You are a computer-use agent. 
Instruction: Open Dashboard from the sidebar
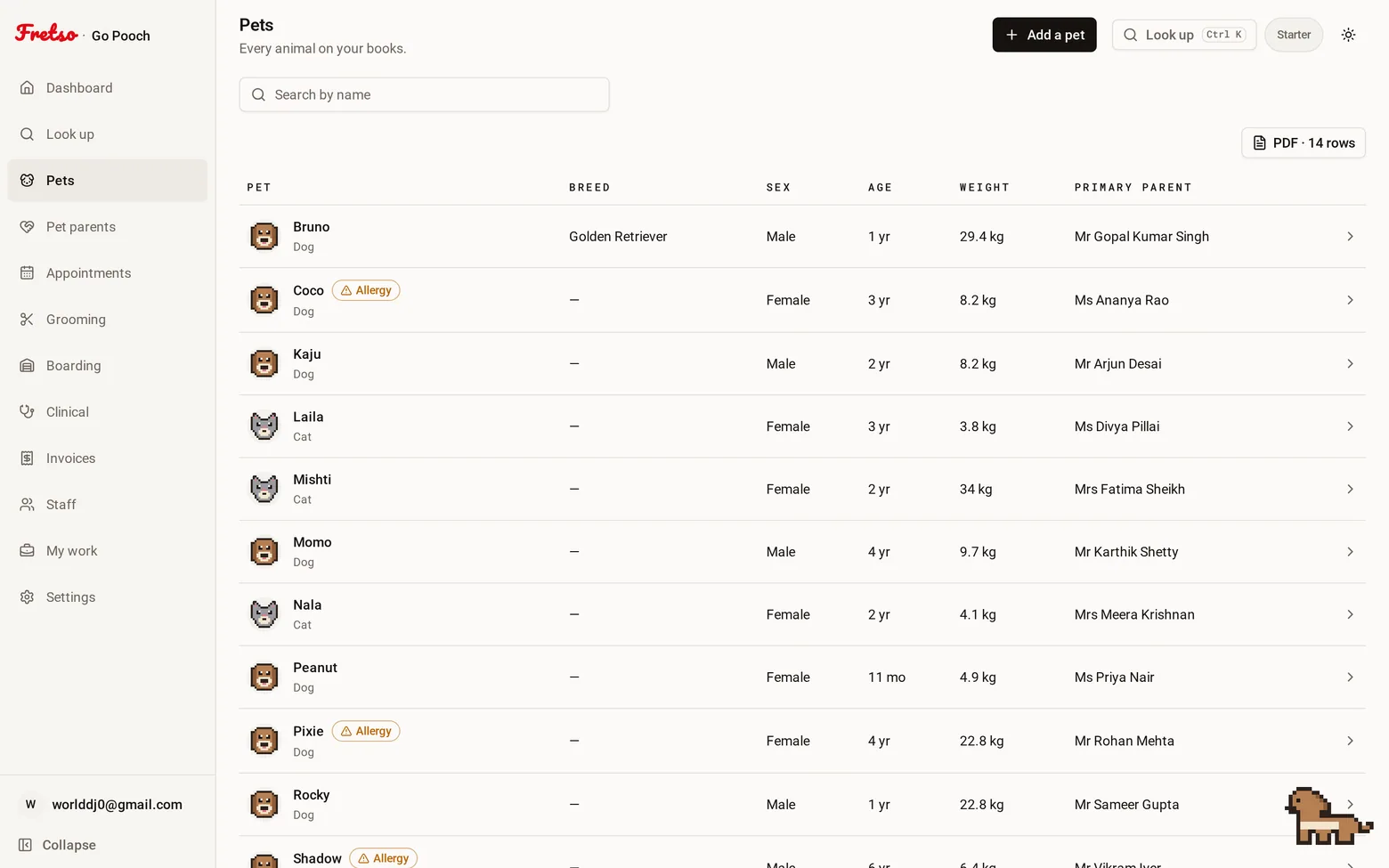tap(107, 88)
